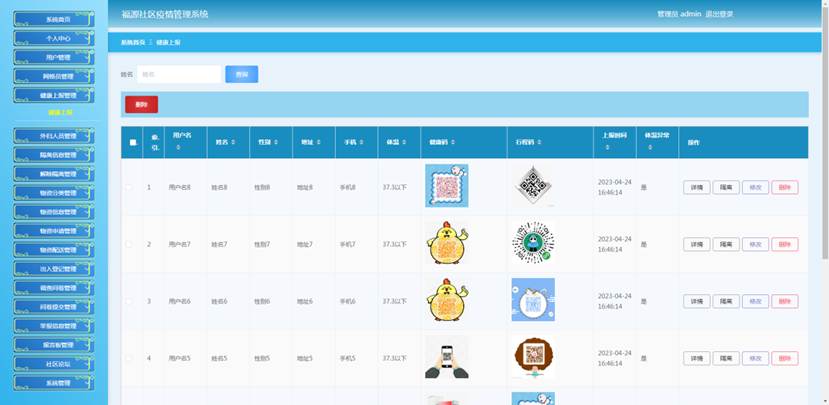Image resolution: width=829 pixels, height=405 pixels.
Task: Click the page vertical scrollbar
Action: point(825,132)
